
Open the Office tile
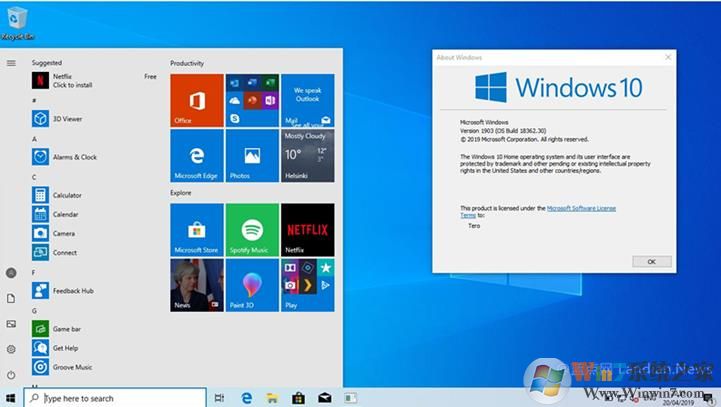click(196, 99)
